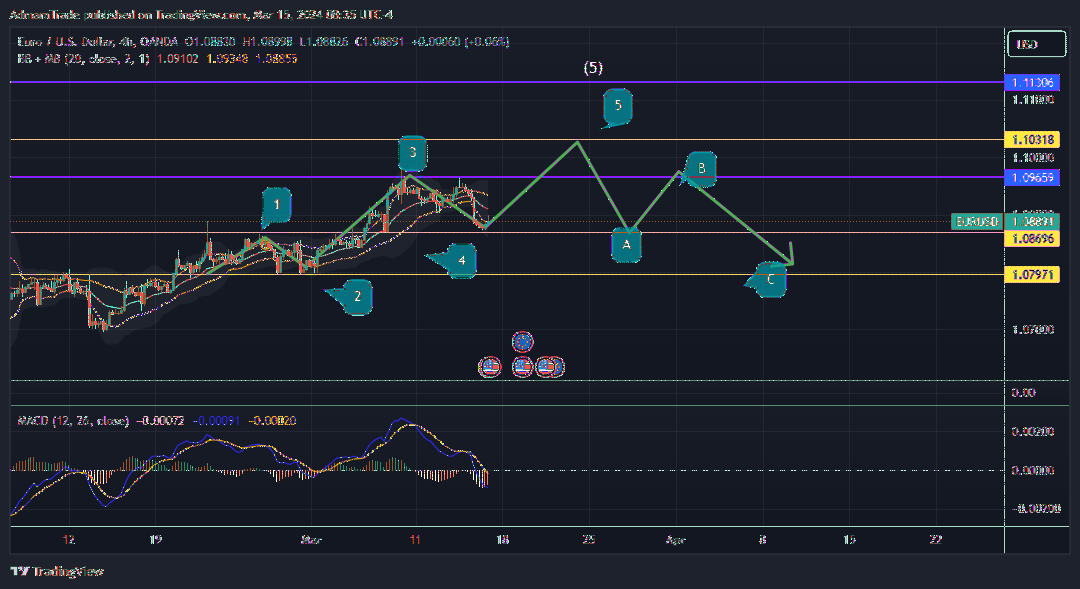Click the 18 date on time axis
Screen dimensions: 1080x589
coord(503,540)
